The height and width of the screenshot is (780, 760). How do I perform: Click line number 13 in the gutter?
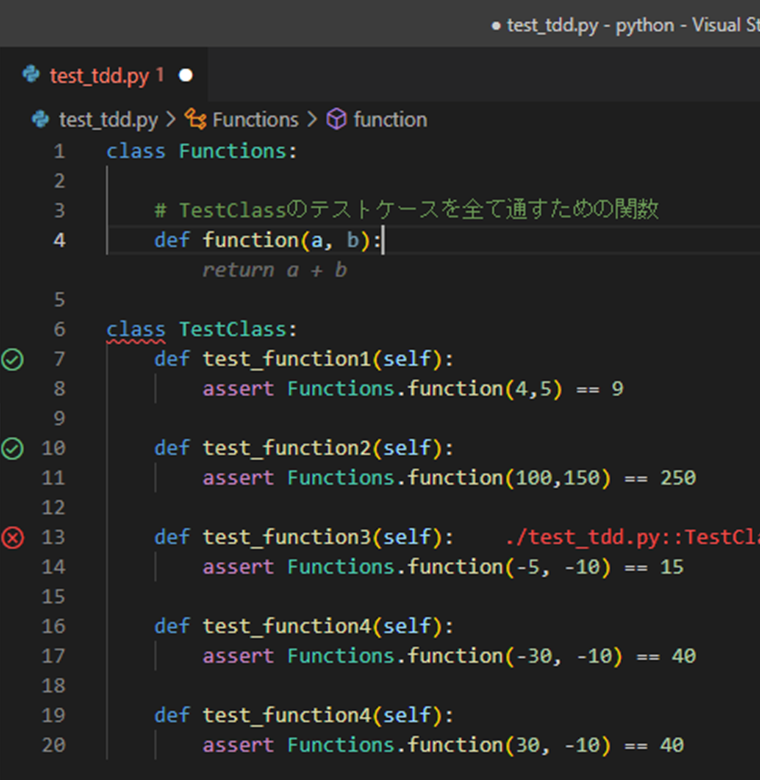[54, 537]
